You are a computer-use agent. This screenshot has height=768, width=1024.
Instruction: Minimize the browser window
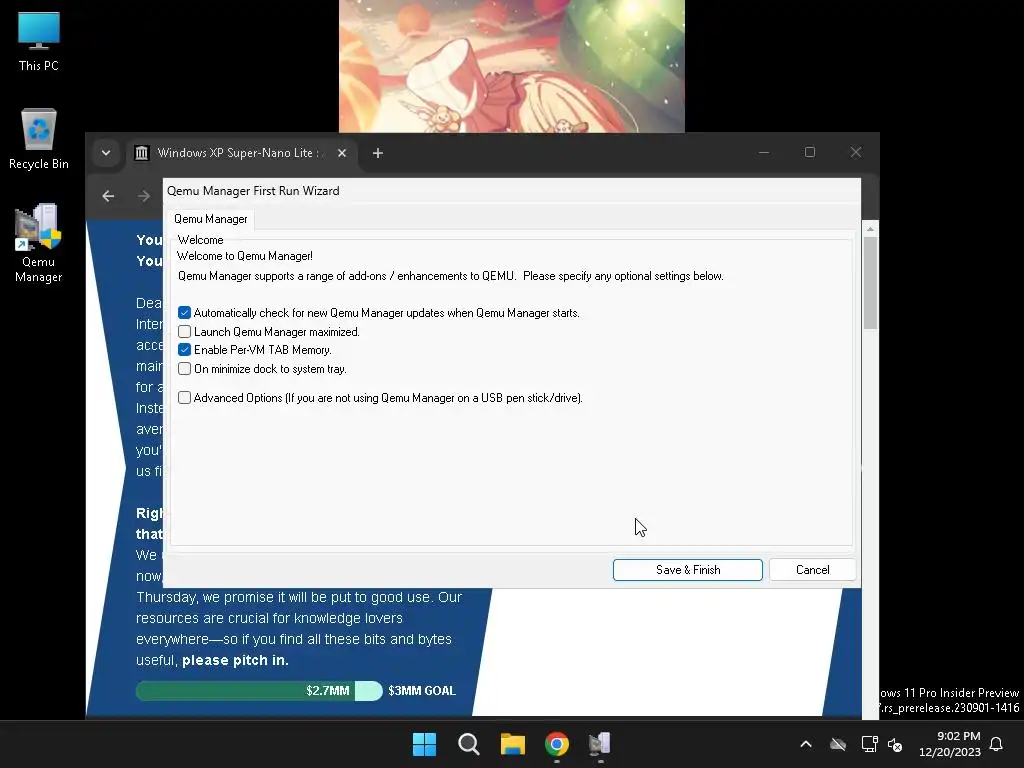tap(764, 153)
